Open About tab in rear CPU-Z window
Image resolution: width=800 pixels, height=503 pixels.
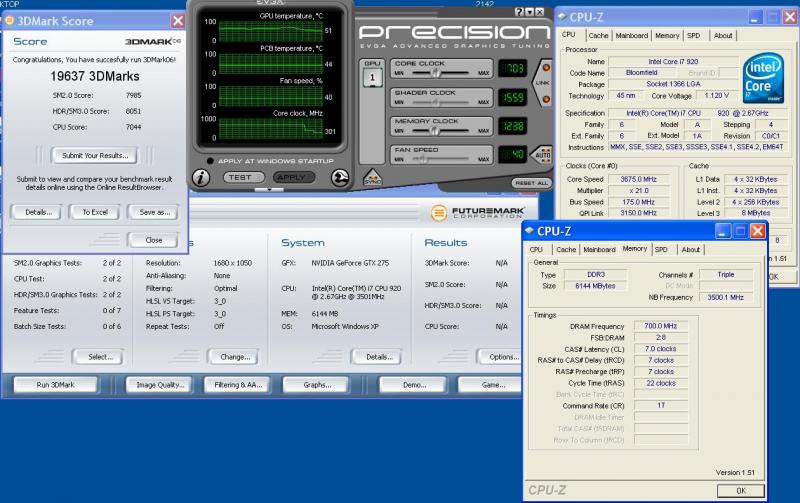723,35
